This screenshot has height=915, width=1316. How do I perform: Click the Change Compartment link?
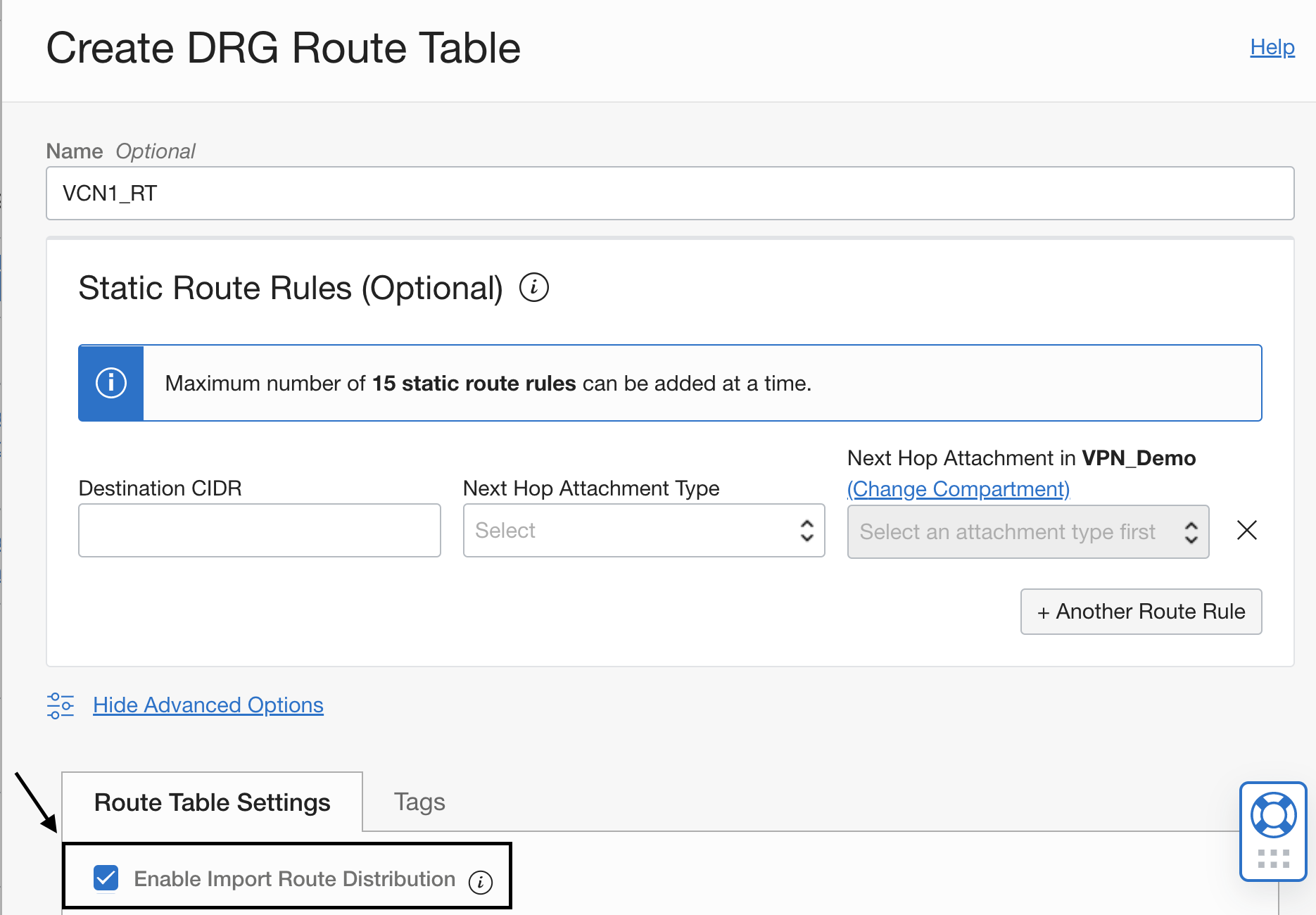[x=958, y=489]
